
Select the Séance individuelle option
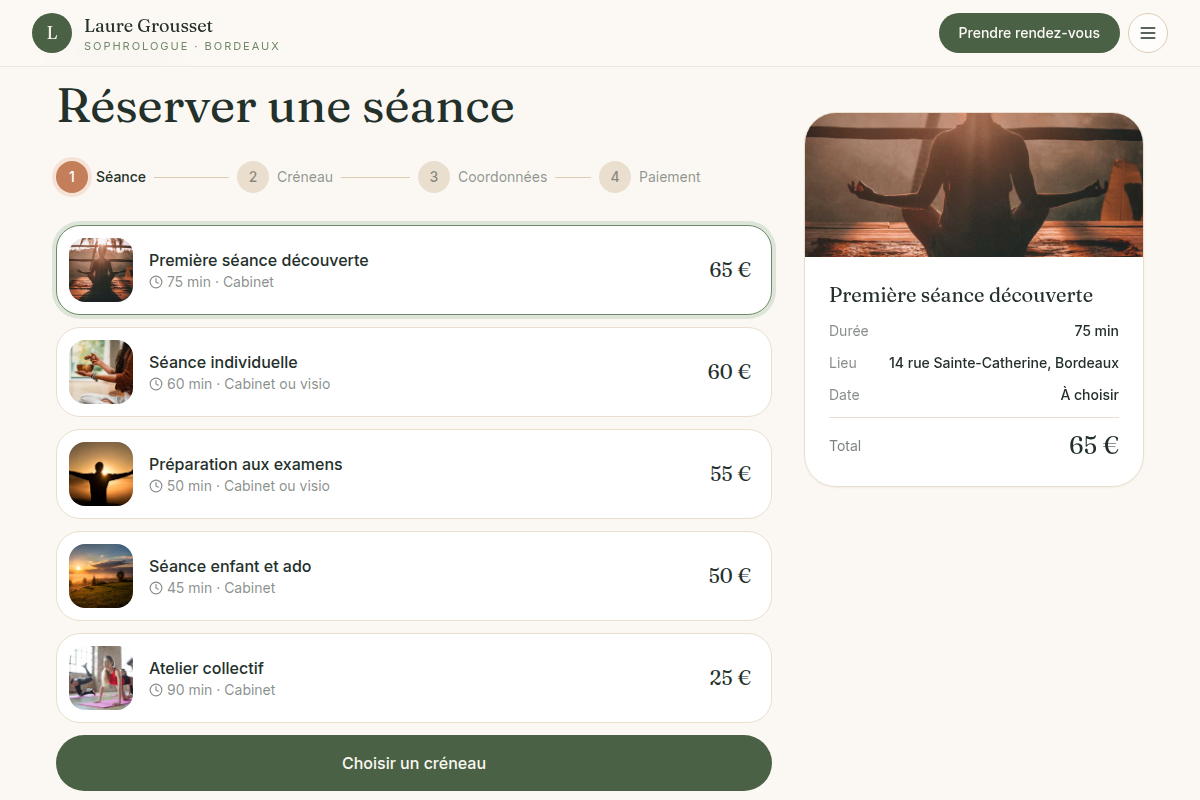coord(414,372)
